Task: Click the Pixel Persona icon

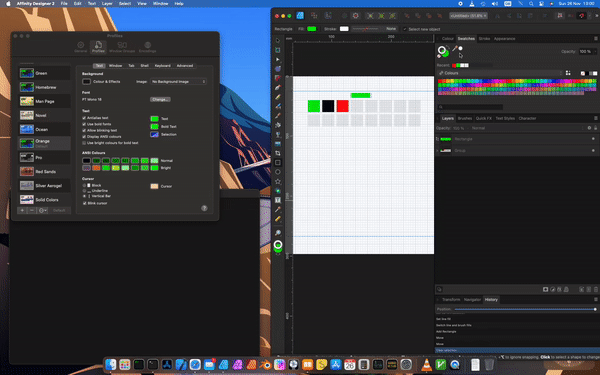Action: tap(314, 16)
